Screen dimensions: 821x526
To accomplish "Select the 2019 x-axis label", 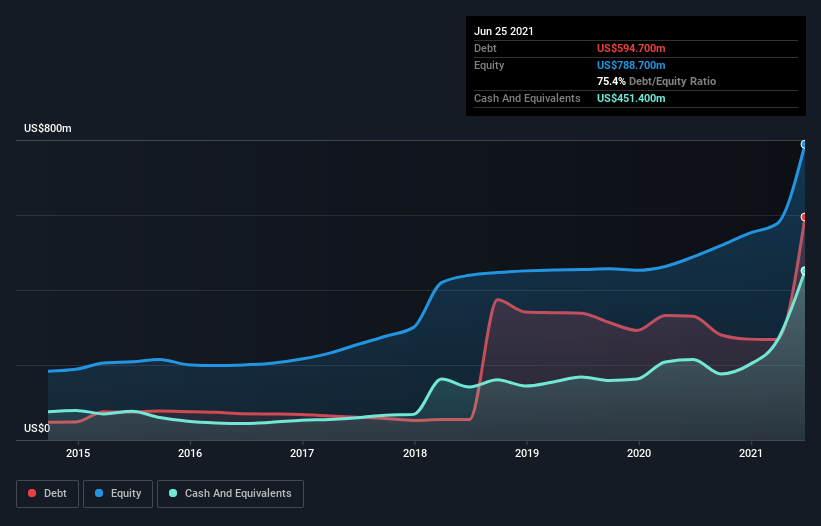I will 527,453.
